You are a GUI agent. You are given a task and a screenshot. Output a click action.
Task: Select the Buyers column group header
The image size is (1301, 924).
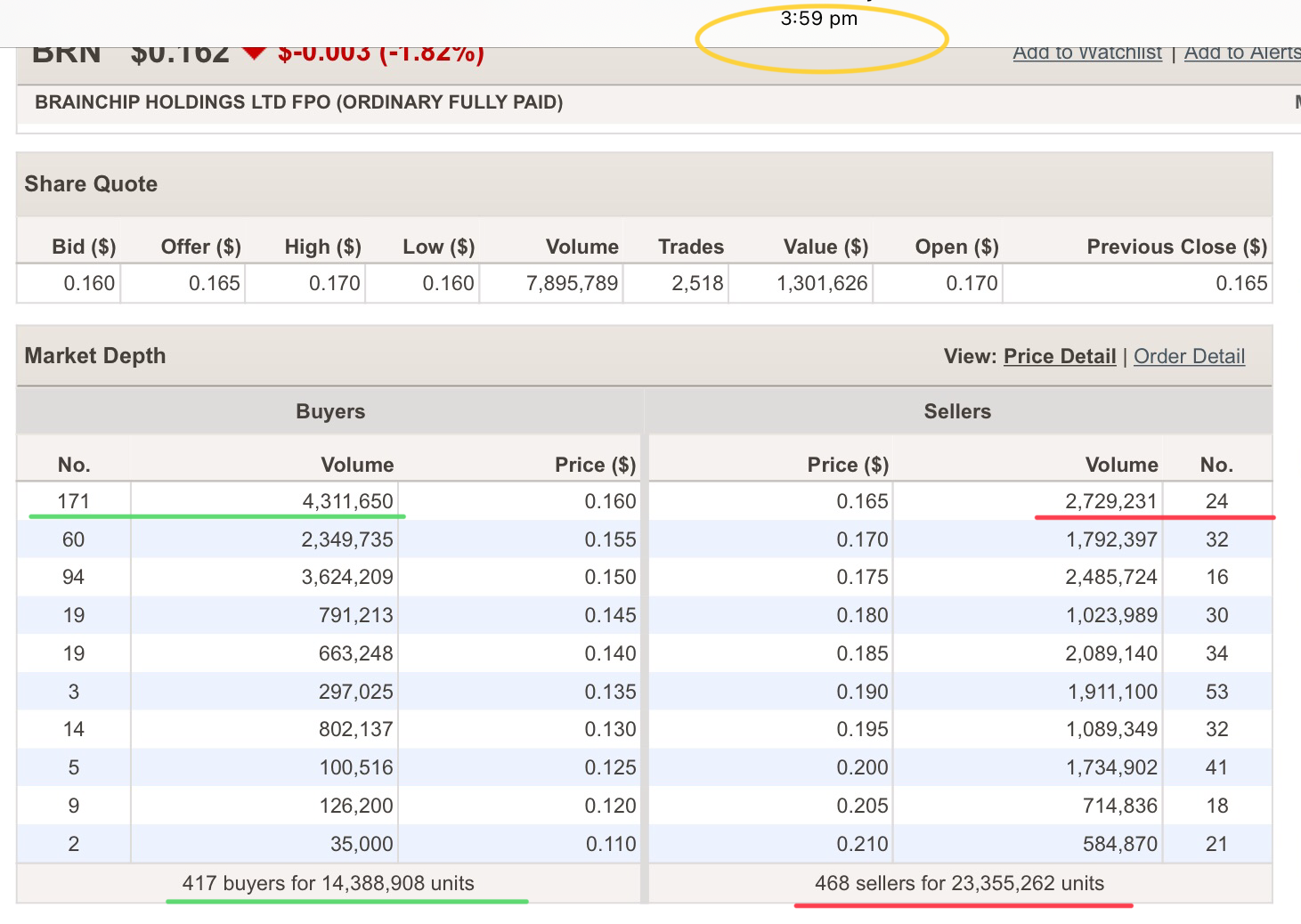330,411
